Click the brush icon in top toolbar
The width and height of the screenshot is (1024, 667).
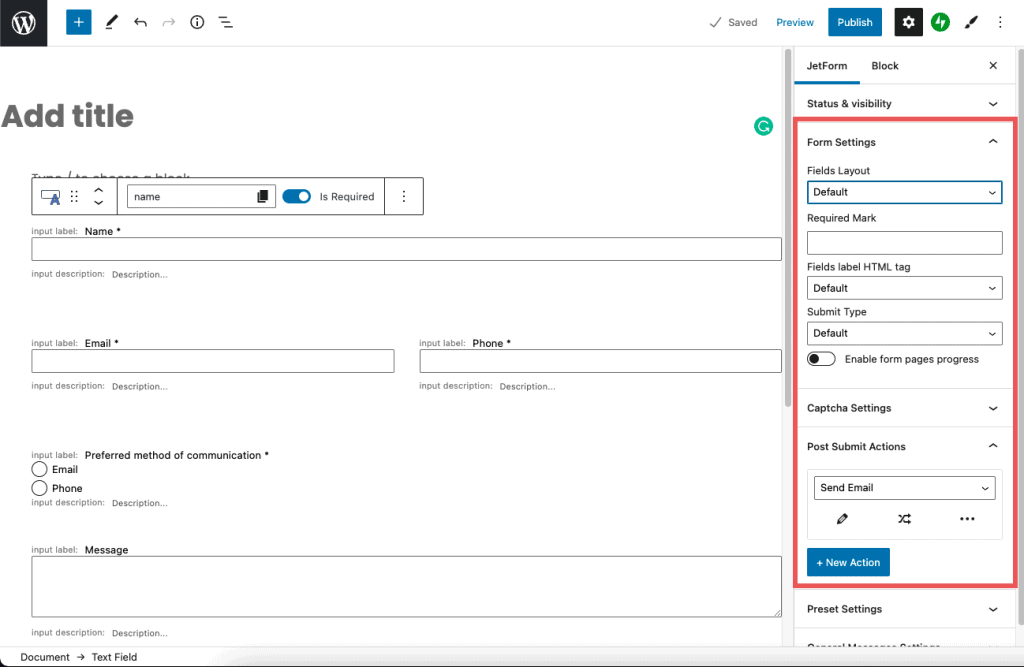[x=971, y=22]
